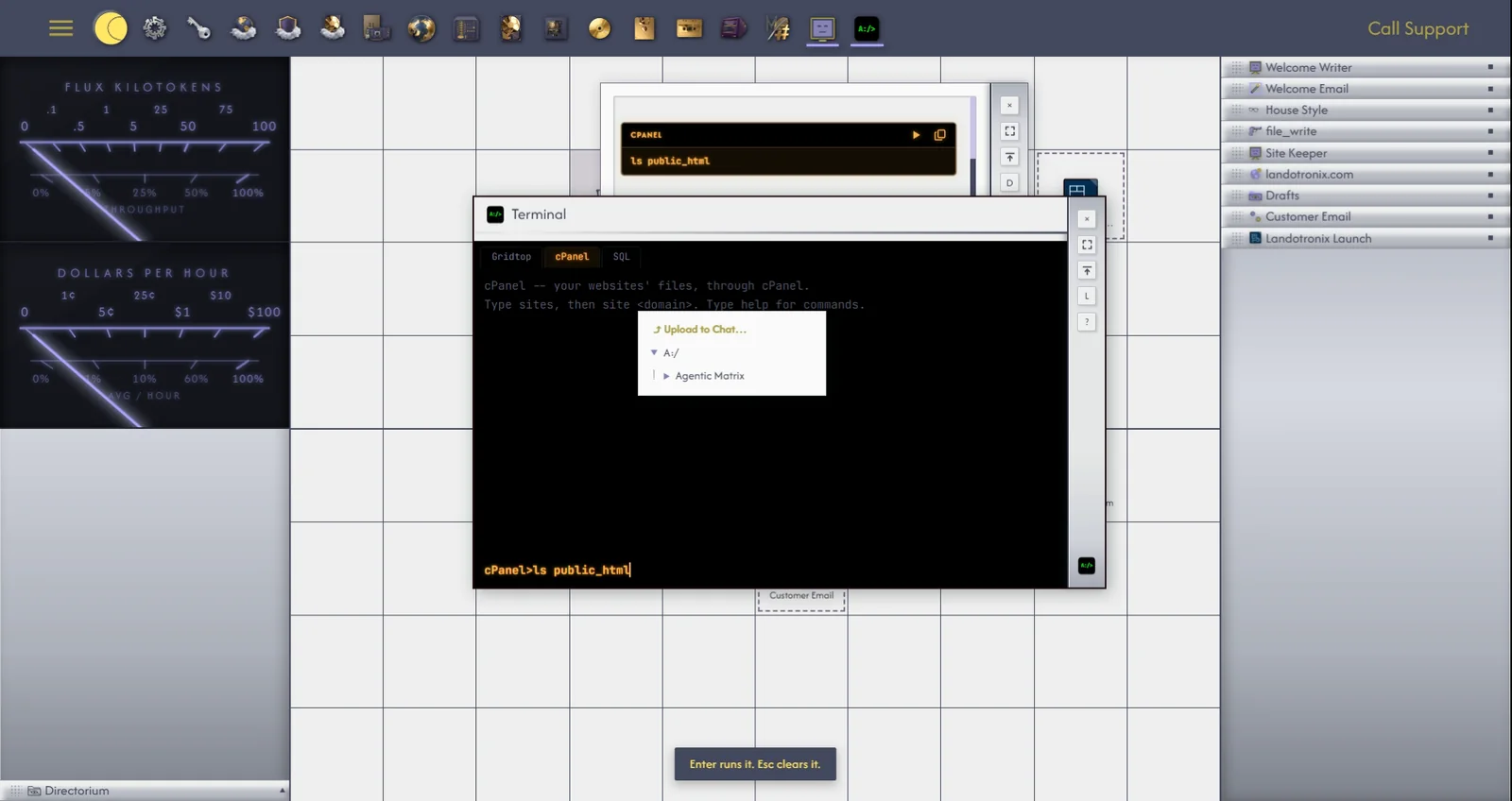Image resolution: width=1512 pixels, height=801 pixels.
Task: Click the Call Support link
Action: coord(1417,28)
